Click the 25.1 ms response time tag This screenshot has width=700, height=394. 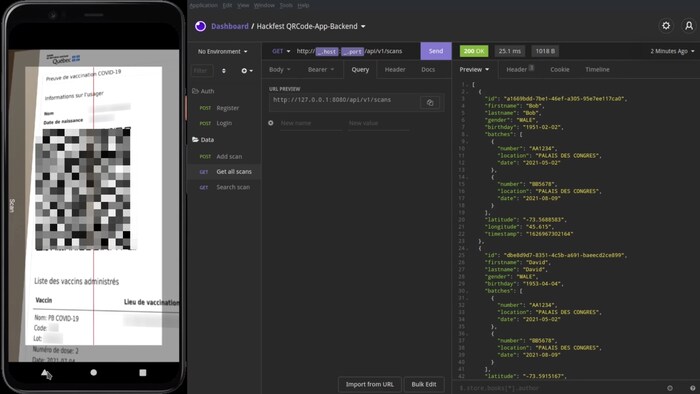[x=509, y=51]
